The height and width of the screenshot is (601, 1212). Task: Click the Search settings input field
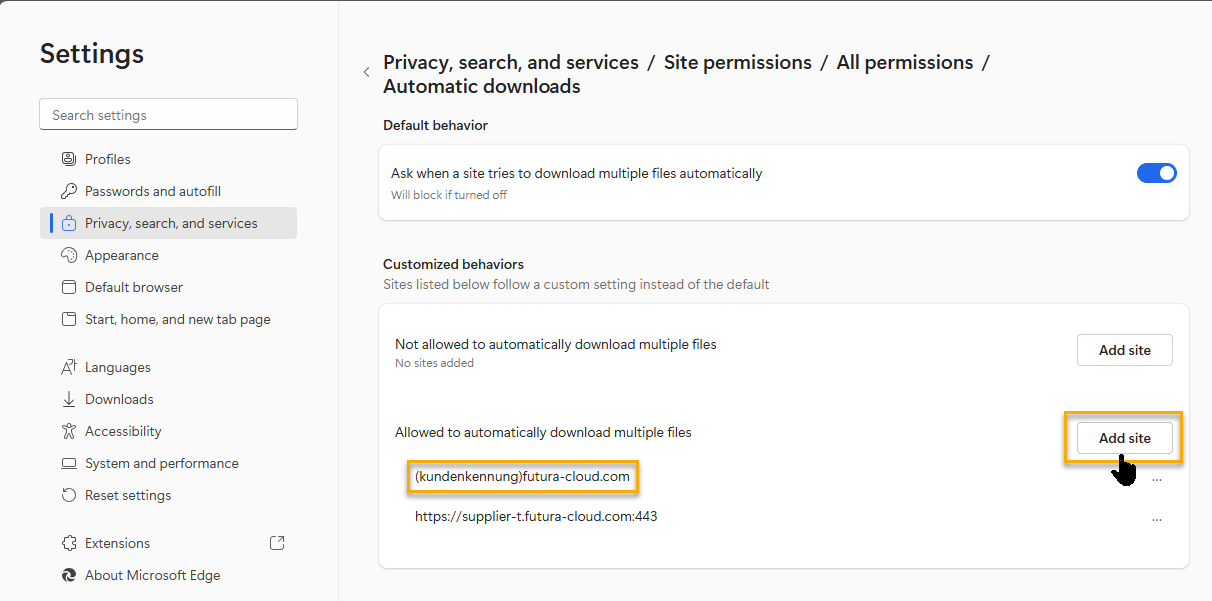click(168, 115)
